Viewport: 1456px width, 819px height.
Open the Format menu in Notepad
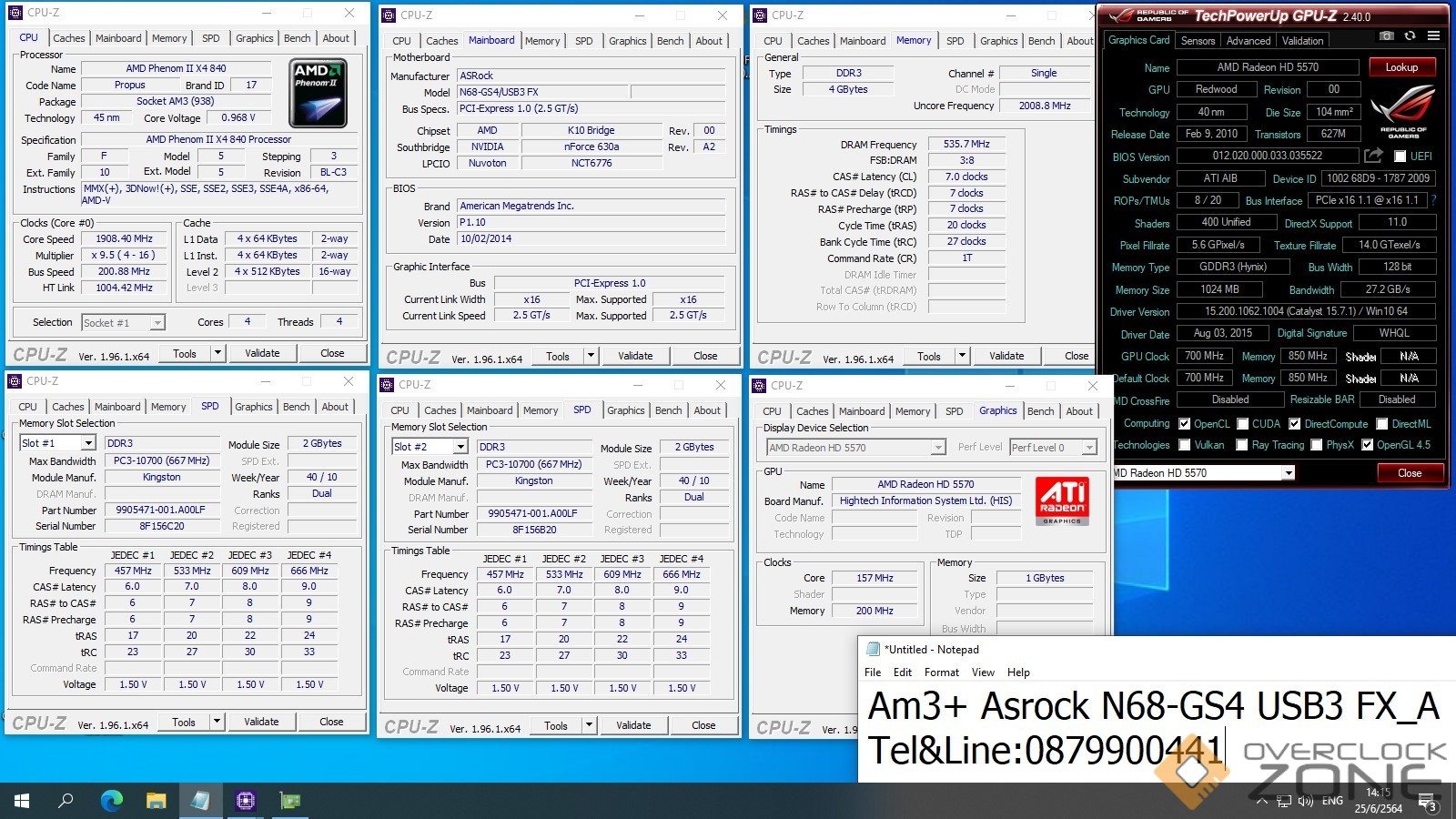[x=941, y=672]
